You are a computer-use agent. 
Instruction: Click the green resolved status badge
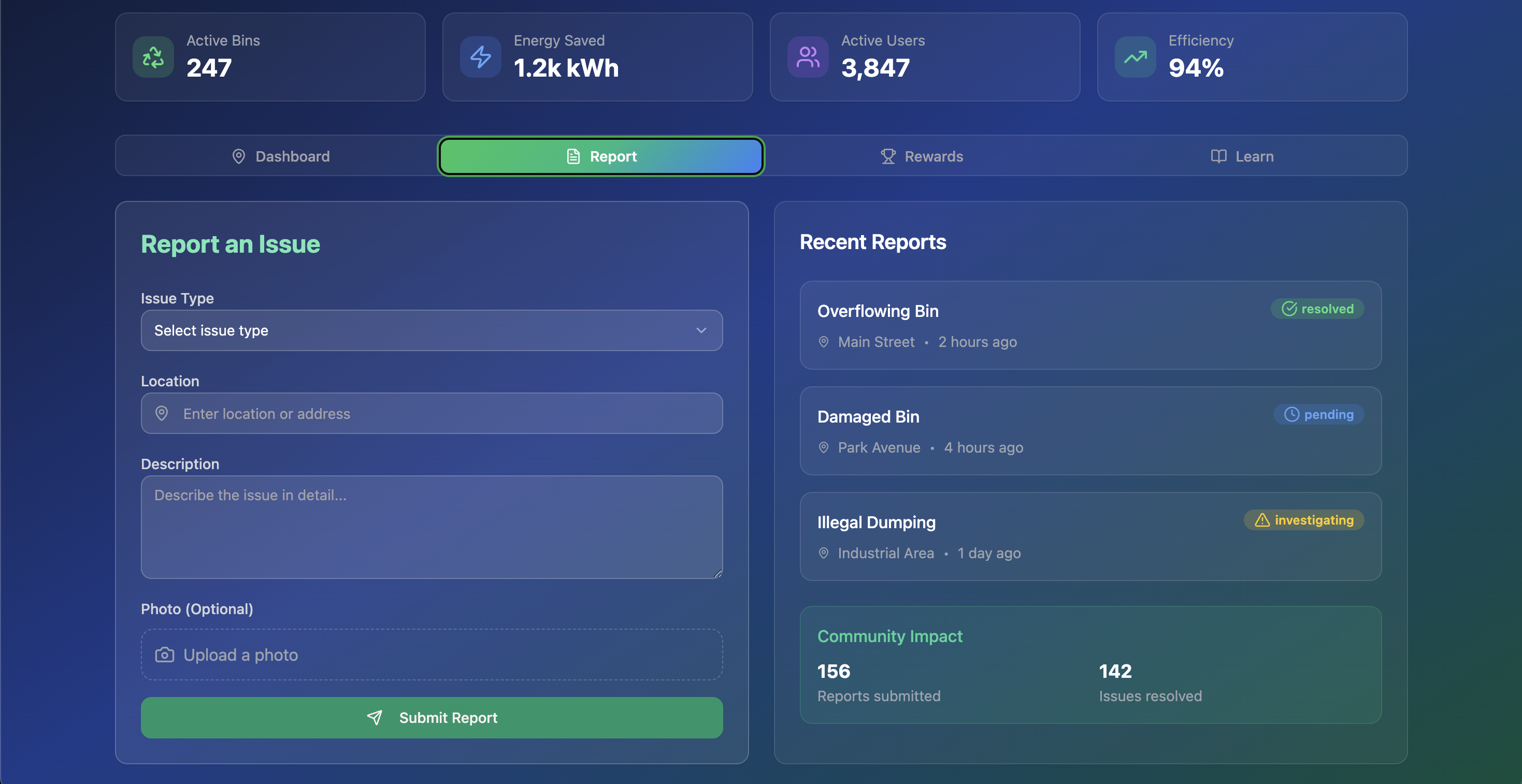pyautogui.click(x=1317, y=309)
